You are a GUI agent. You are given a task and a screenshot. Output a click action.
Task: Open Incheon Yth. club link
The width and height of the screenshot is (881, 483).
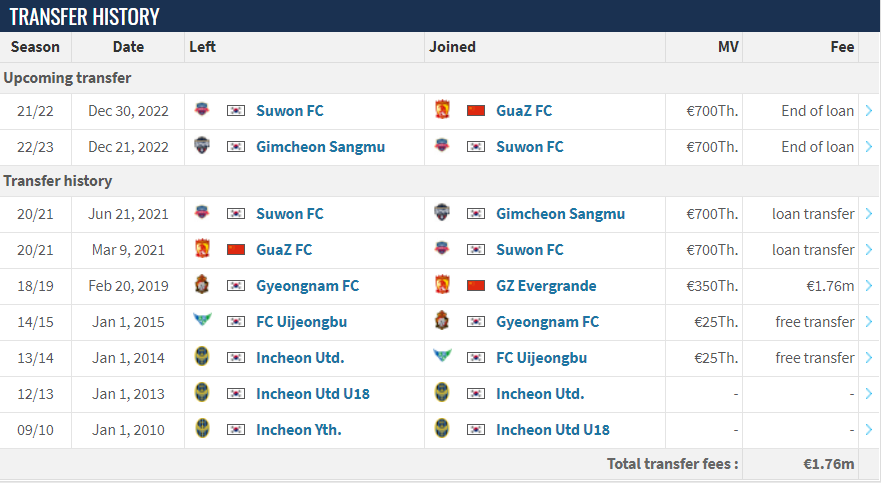coord(299,430)
